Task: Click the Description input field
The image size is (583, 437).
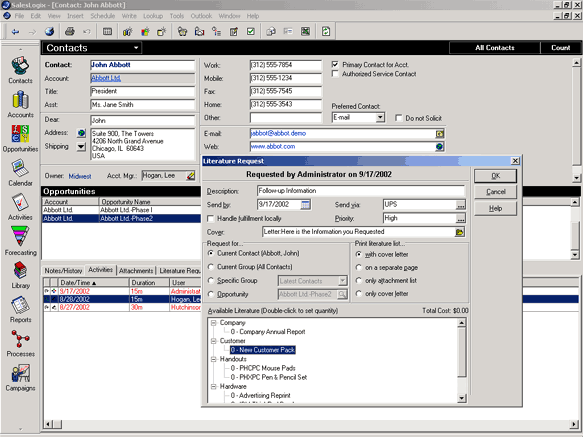Action: tap(360, 191)
